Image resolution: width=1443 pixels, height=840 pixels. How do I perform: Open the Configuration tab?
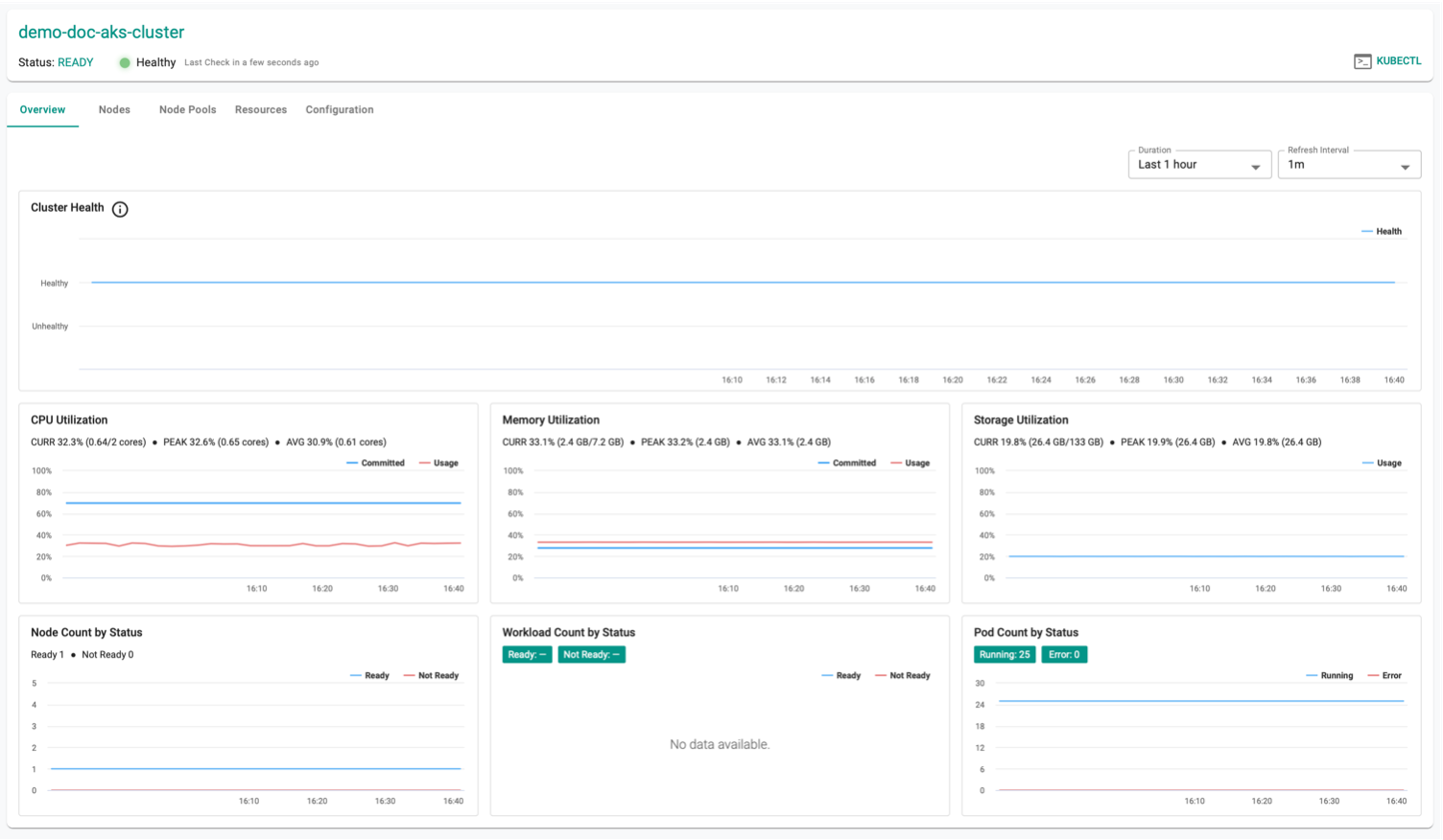340,109
